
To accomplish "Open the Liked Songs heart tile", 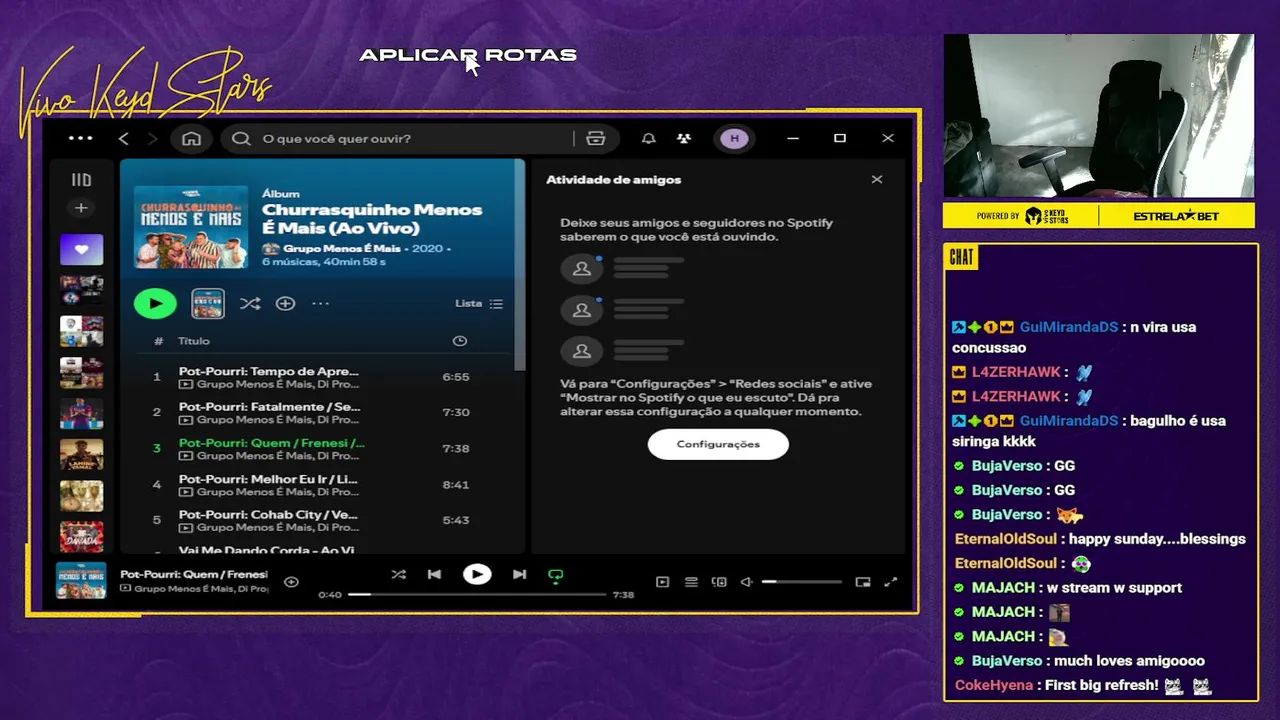I will point(81,250).
